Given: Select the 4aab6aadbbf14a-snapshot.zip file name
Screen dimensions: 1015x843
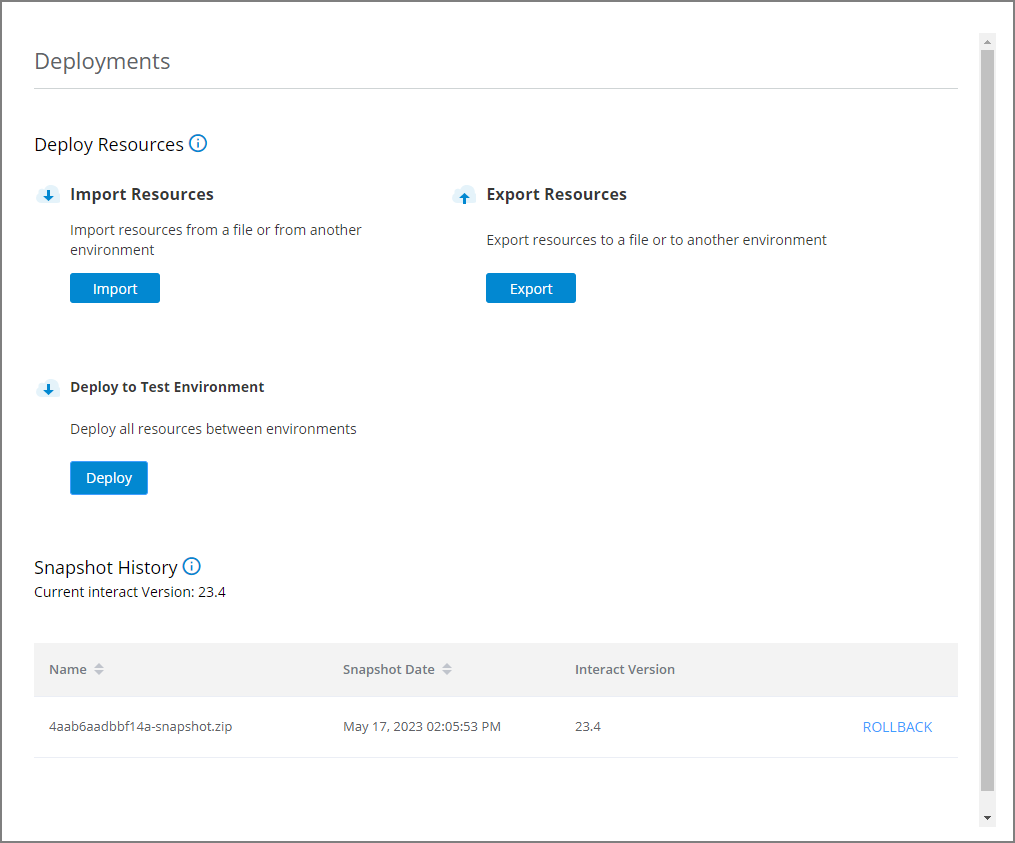Looking at the screenshot, I should [140, 726].
